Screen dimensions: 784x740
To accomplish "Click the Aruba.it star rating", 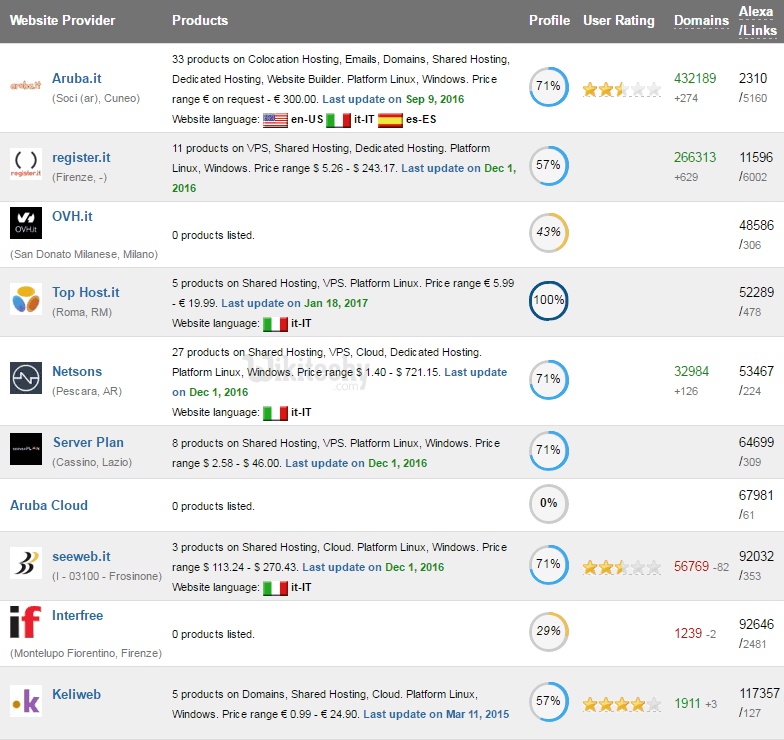I will point(621,89).
